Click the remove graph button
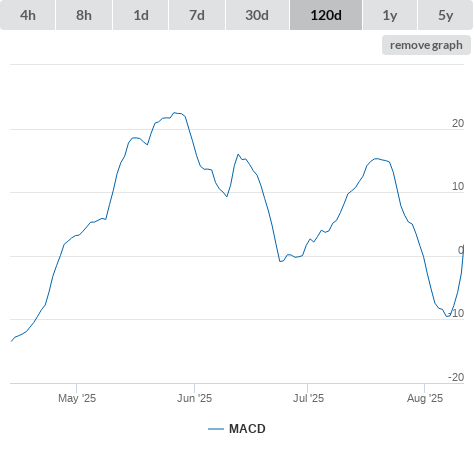474x455 pixels. pyautogui.click(x=426, y=45)
